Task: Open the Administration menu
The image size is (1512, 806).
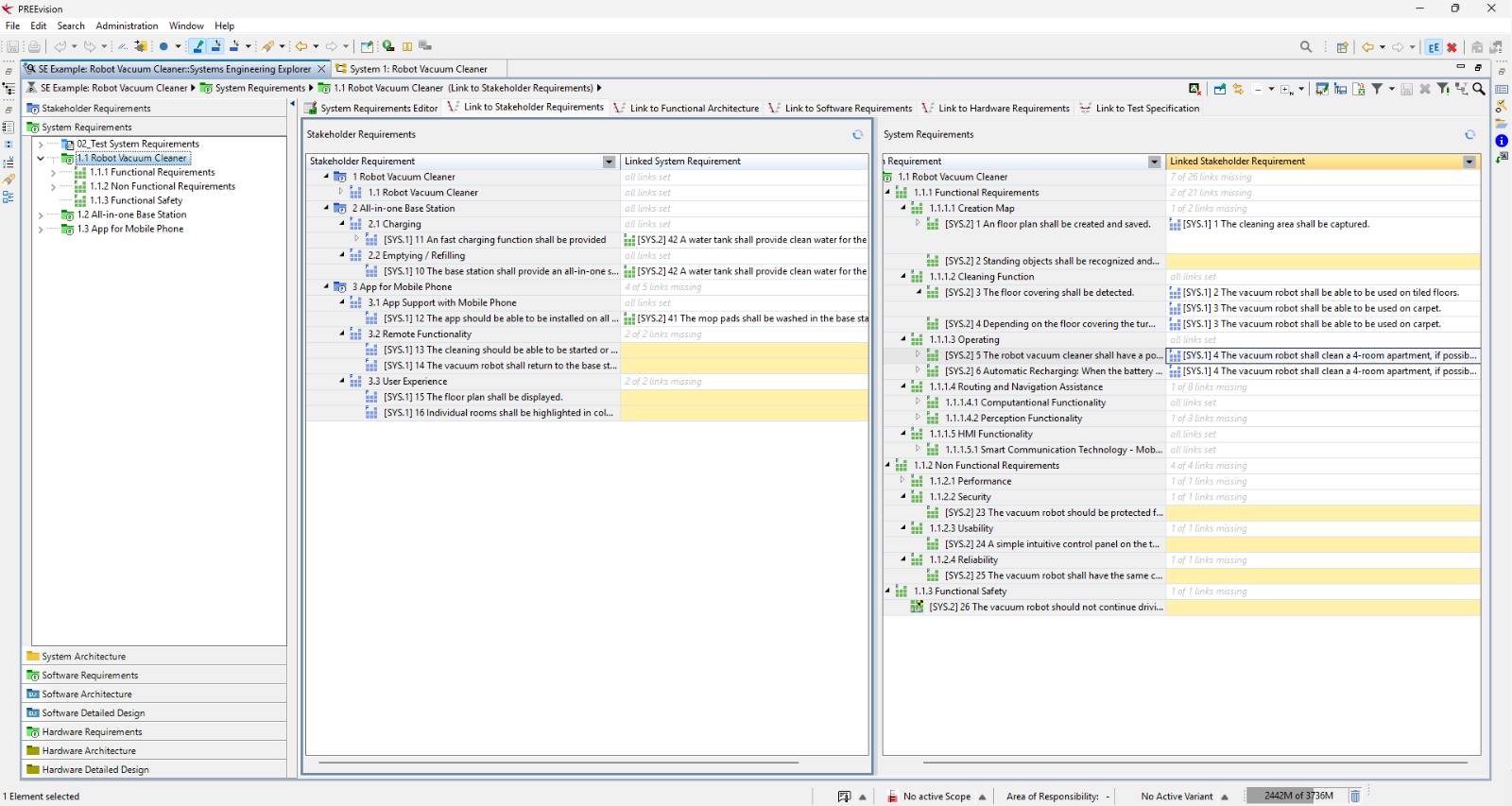Action: click(x=127, y=26)
